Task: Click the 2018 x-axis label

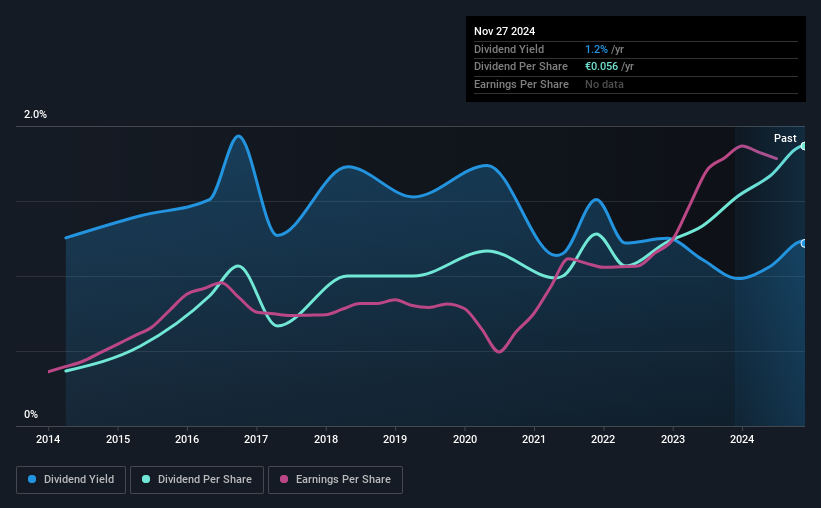Action: click(326, 439)
